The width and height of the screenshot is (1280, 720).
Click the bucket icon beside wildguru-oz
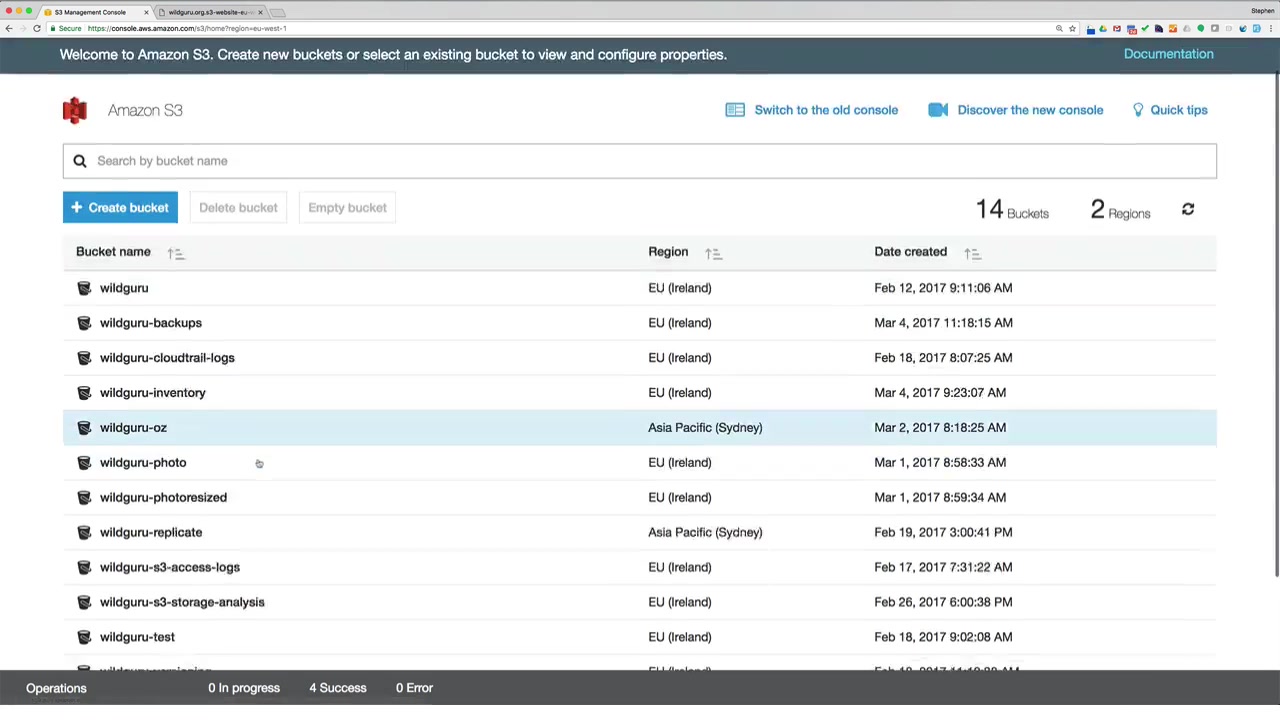(x=84, y=428)
